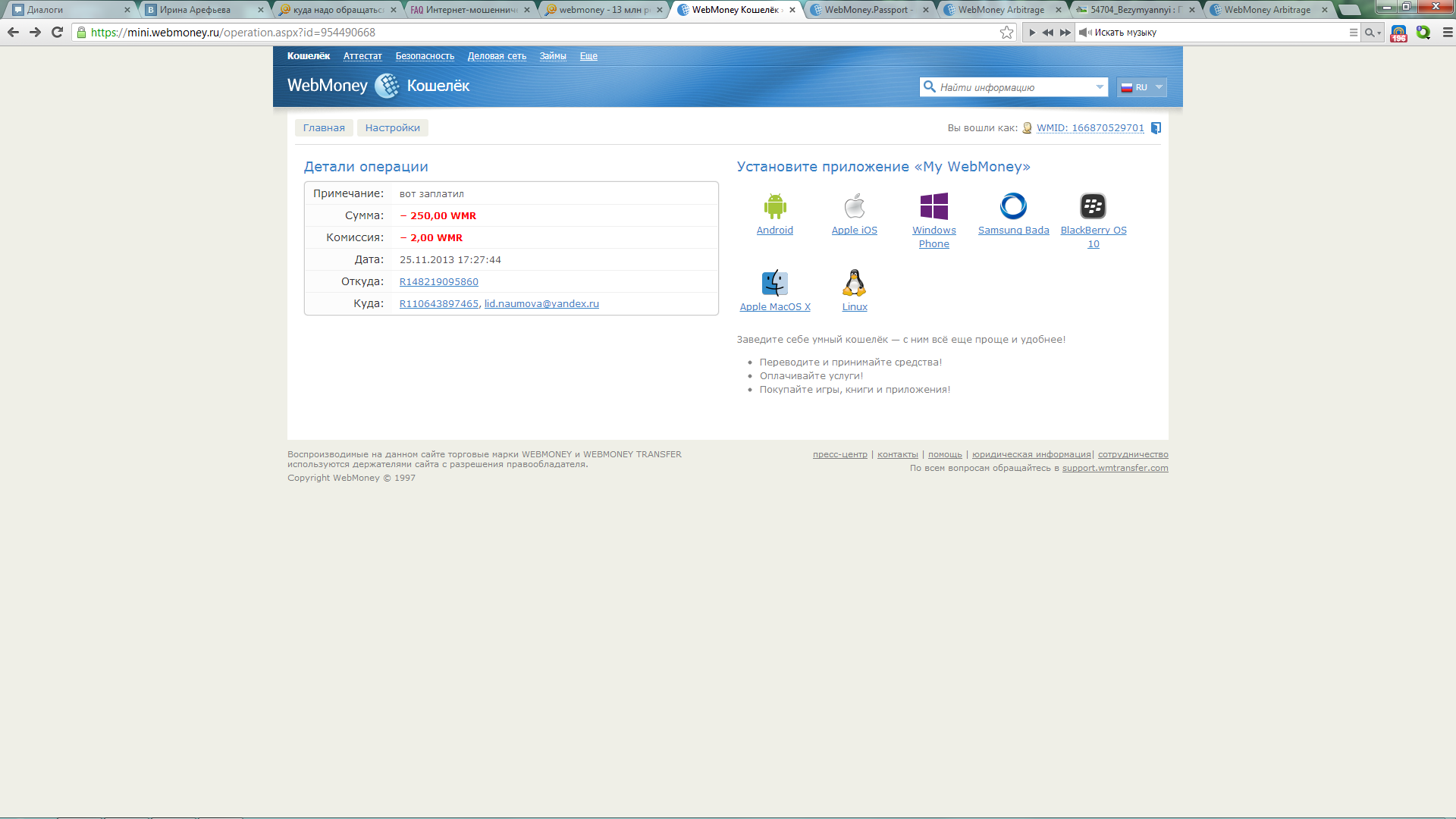Viewport: 1456px width, 819px height.
Task: Open sender wallet R148219095860 link
Action: click(x=439, y=282)
